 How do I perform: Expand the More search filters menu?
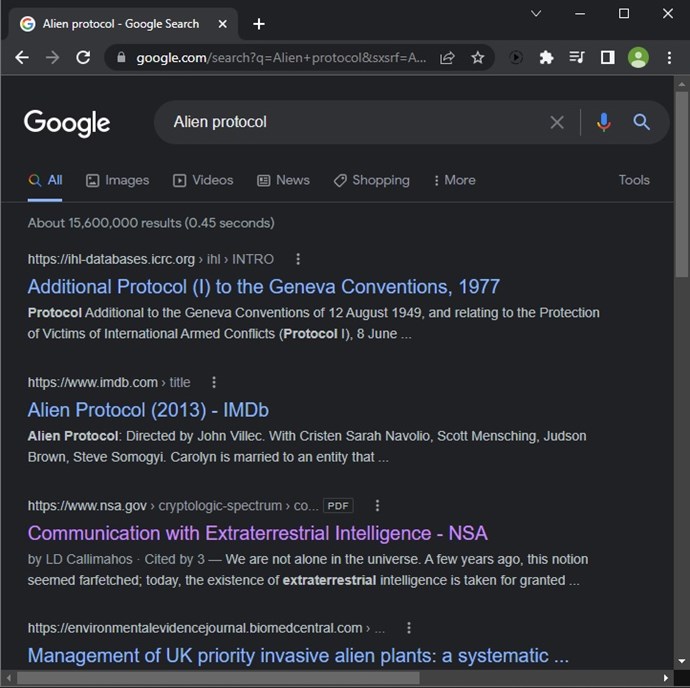point(454,180)
